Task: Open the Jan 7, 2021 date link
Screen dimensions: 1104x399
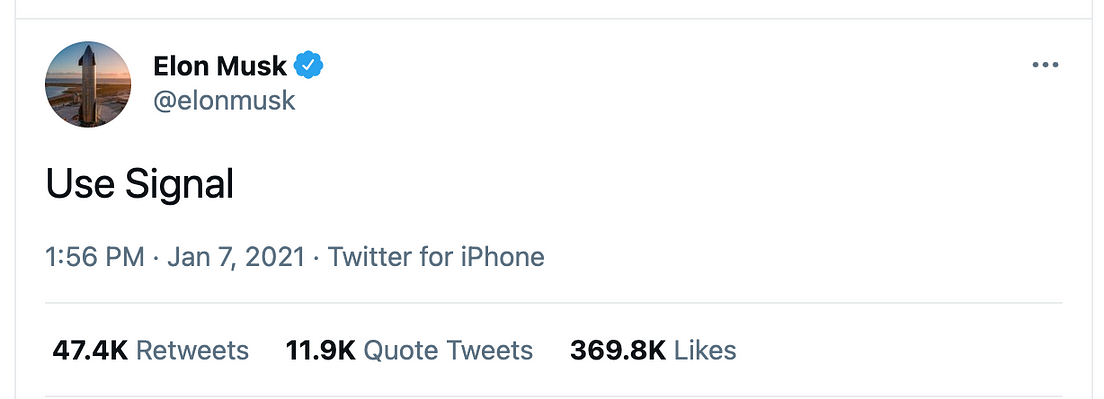Action: click(236, 257)
